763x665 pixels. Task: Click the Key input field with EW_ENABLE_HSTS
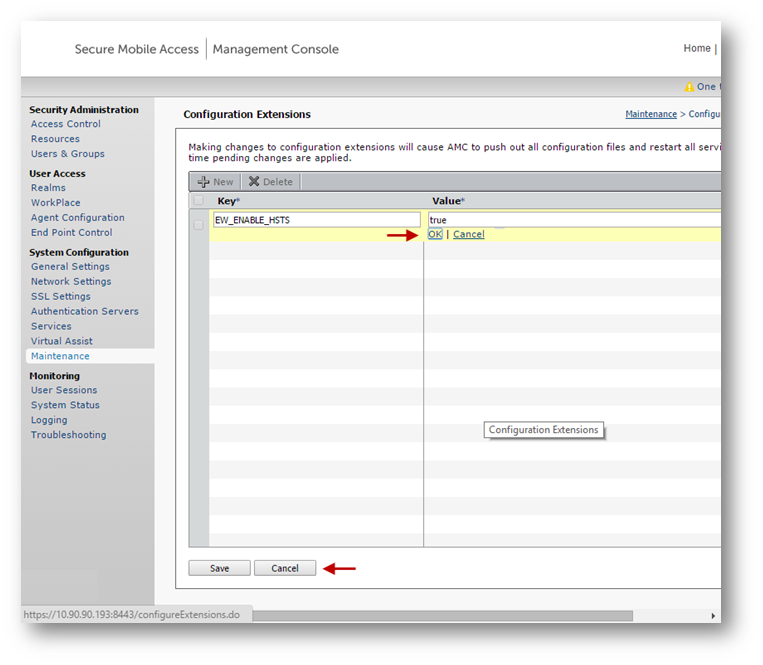(316, 219)
